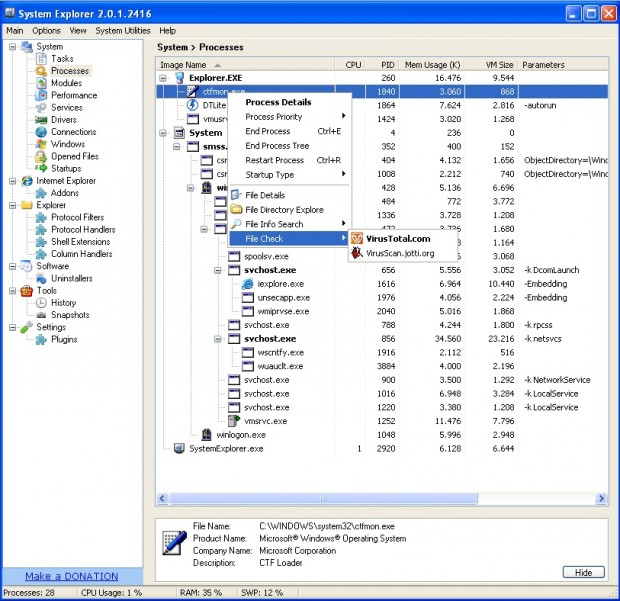Image resolution: width=620 pixels, height=601 pixels.
Task: Click the Performance icon in sidebar
Action: click(x=41, y=96)
